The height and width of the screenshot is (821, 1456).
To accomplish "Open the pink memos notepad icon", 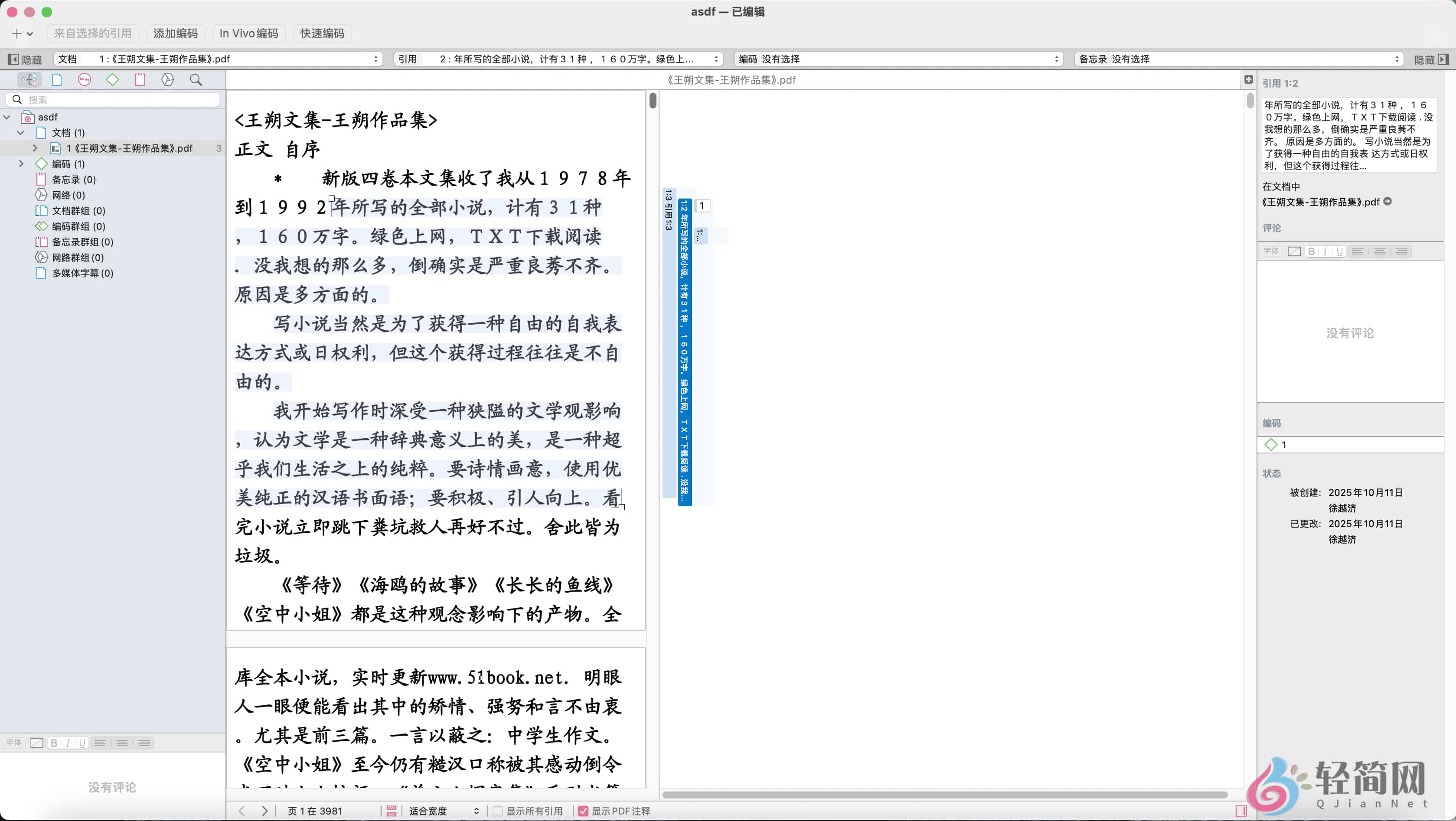I will pyautogui.click(x=140, y=80).
